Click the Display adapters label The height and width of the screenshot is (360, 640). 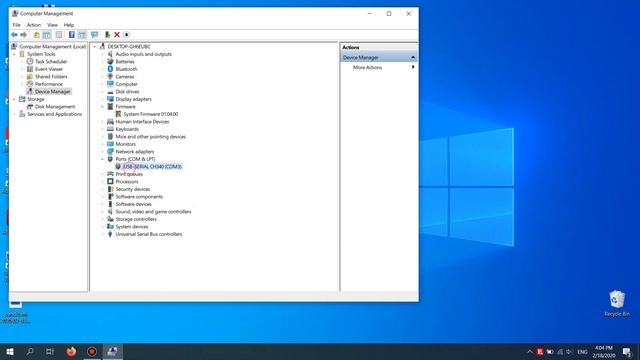[x=133, y=99]
